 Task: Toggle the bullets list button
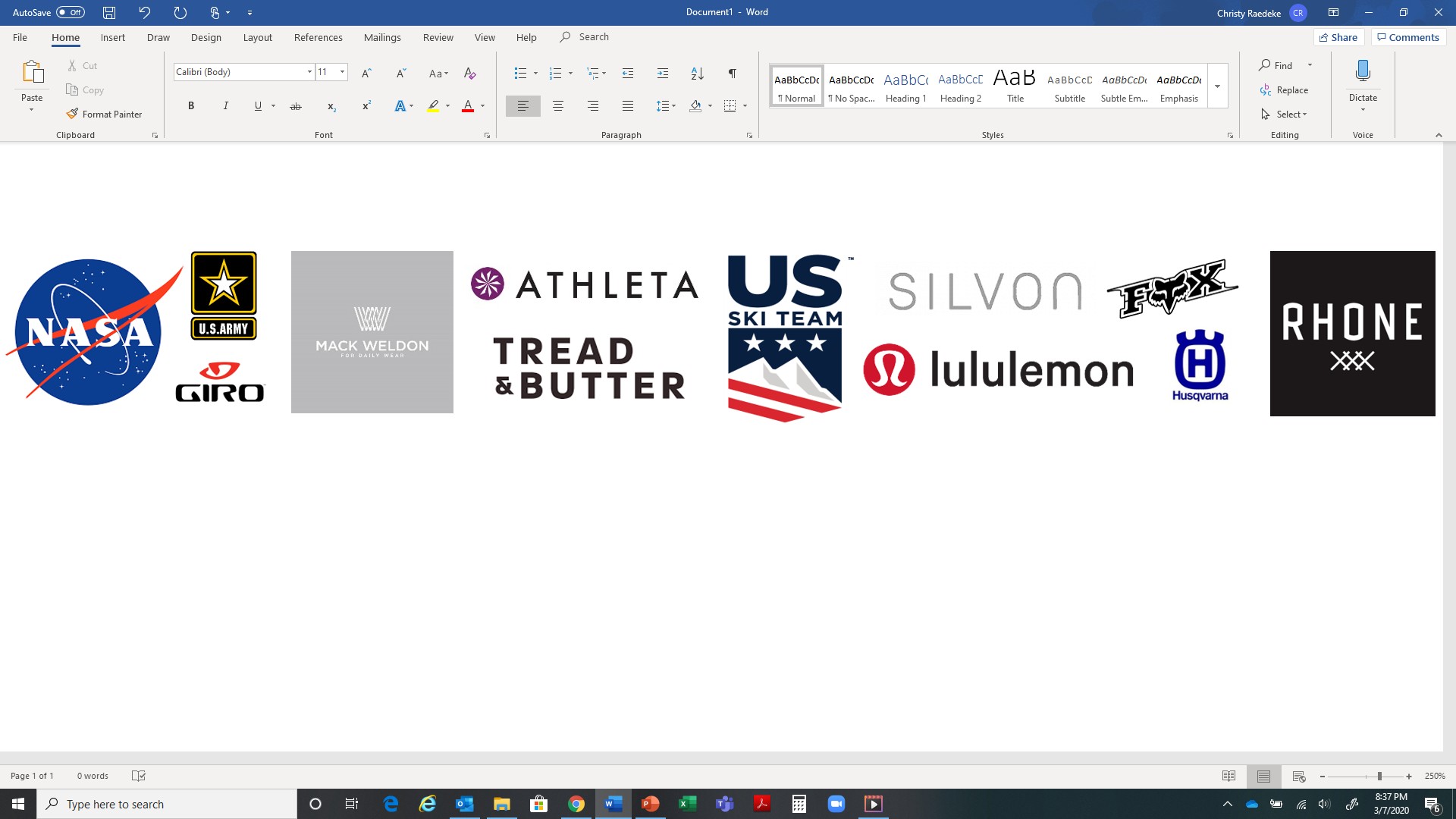520,73
